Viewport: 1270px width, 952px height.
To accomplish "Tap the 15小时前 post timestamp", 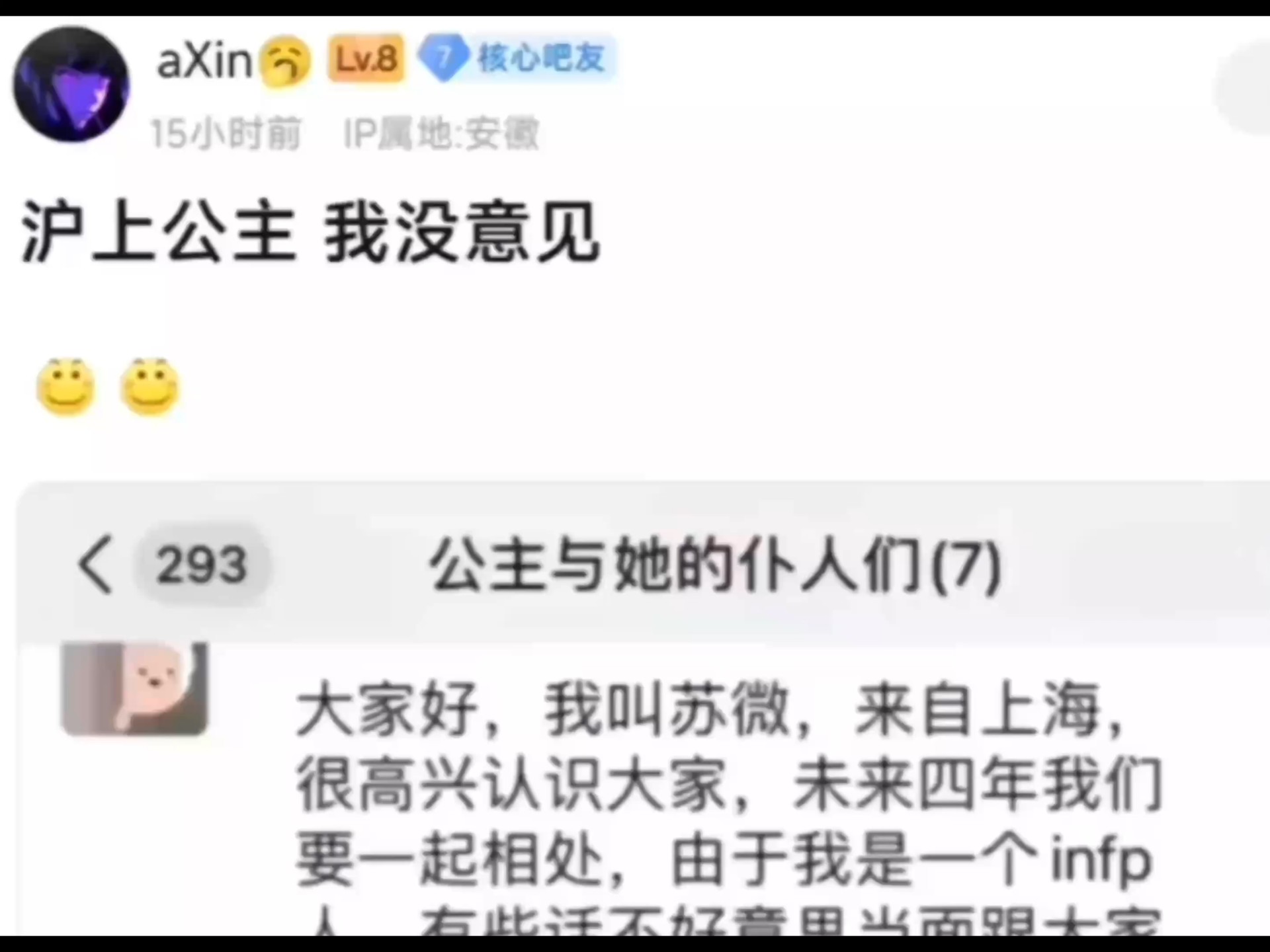I will (226, 134).
